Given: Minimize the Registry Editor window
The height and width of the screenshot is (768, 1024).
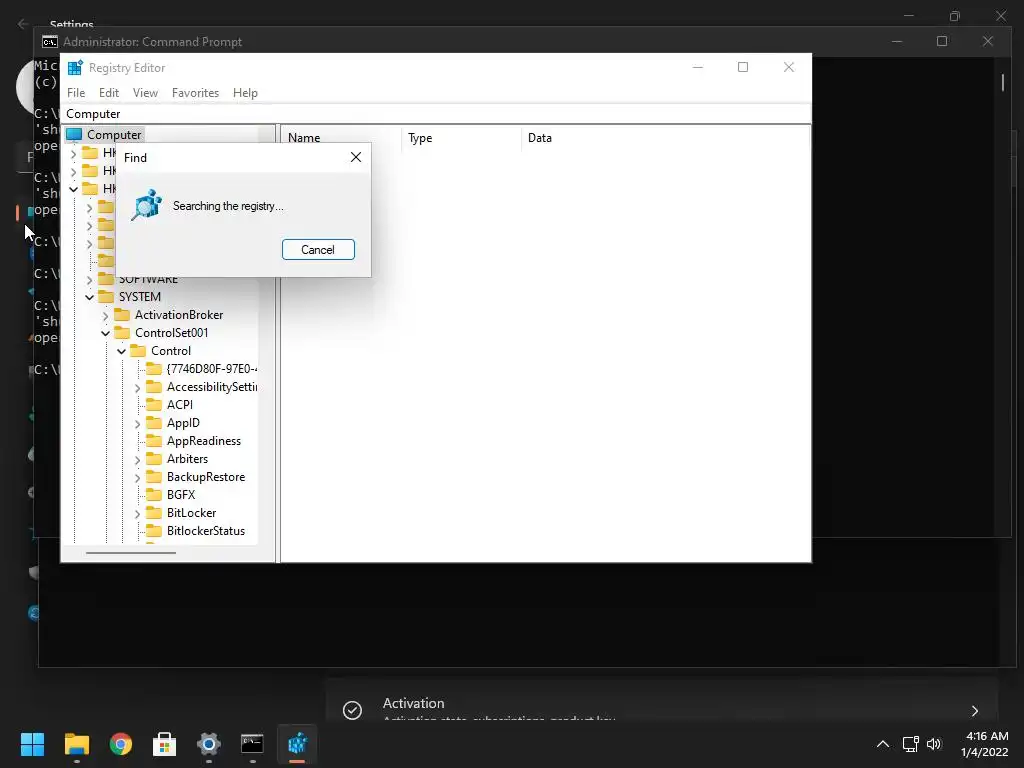Looking at the screenshot, I should click(x=697, y=67).
